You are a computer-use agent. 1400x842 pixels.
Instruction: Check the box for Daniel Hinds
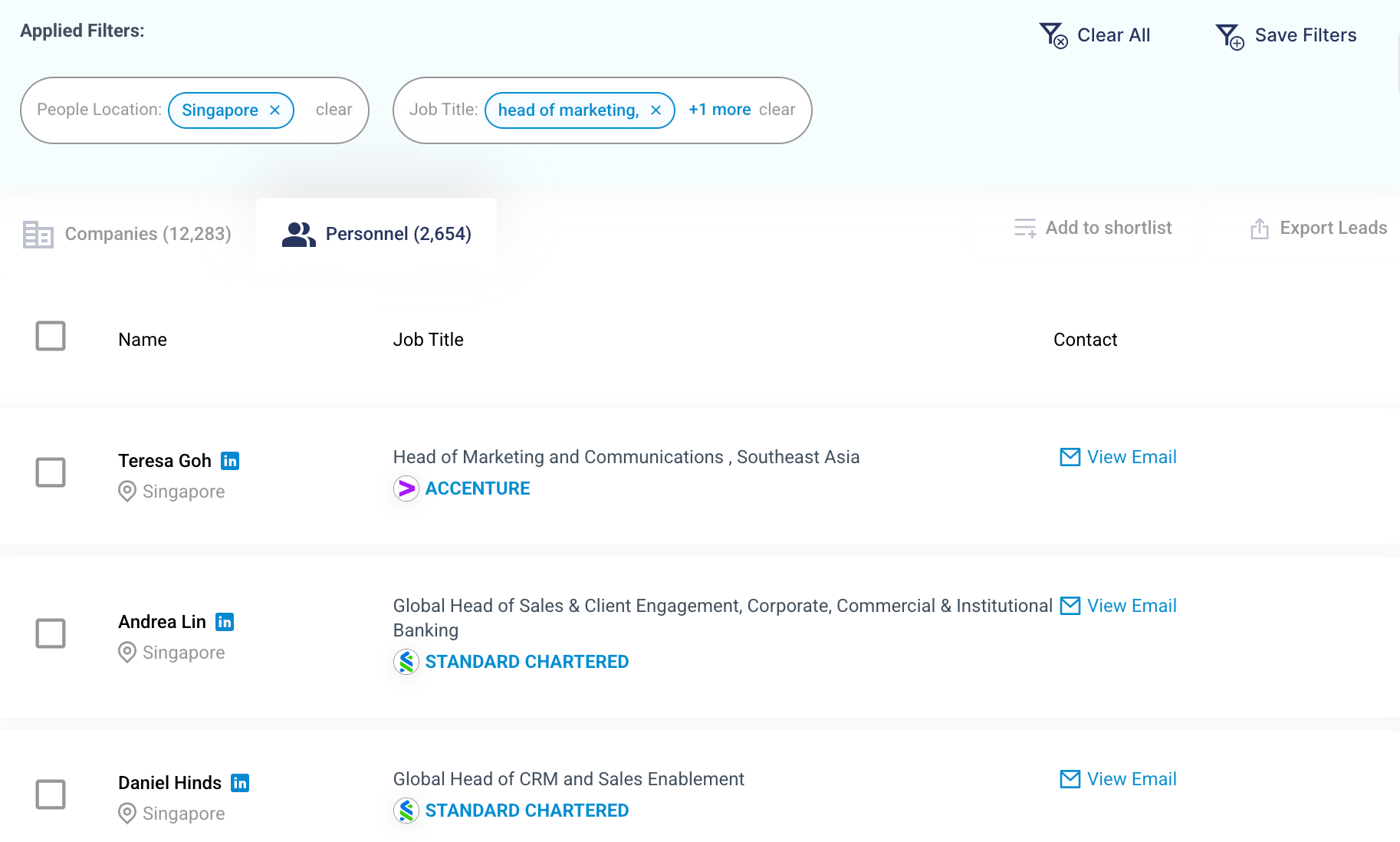pos(51,794)
